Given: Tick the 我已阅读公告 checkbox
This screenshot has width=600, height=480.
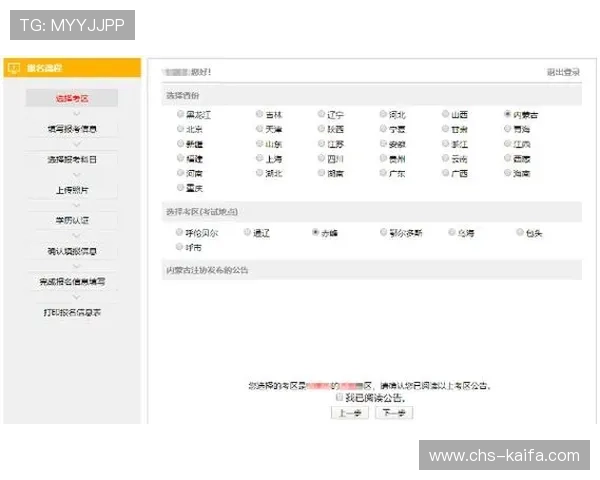Looking at the screenshot, I should pos(339,397).
